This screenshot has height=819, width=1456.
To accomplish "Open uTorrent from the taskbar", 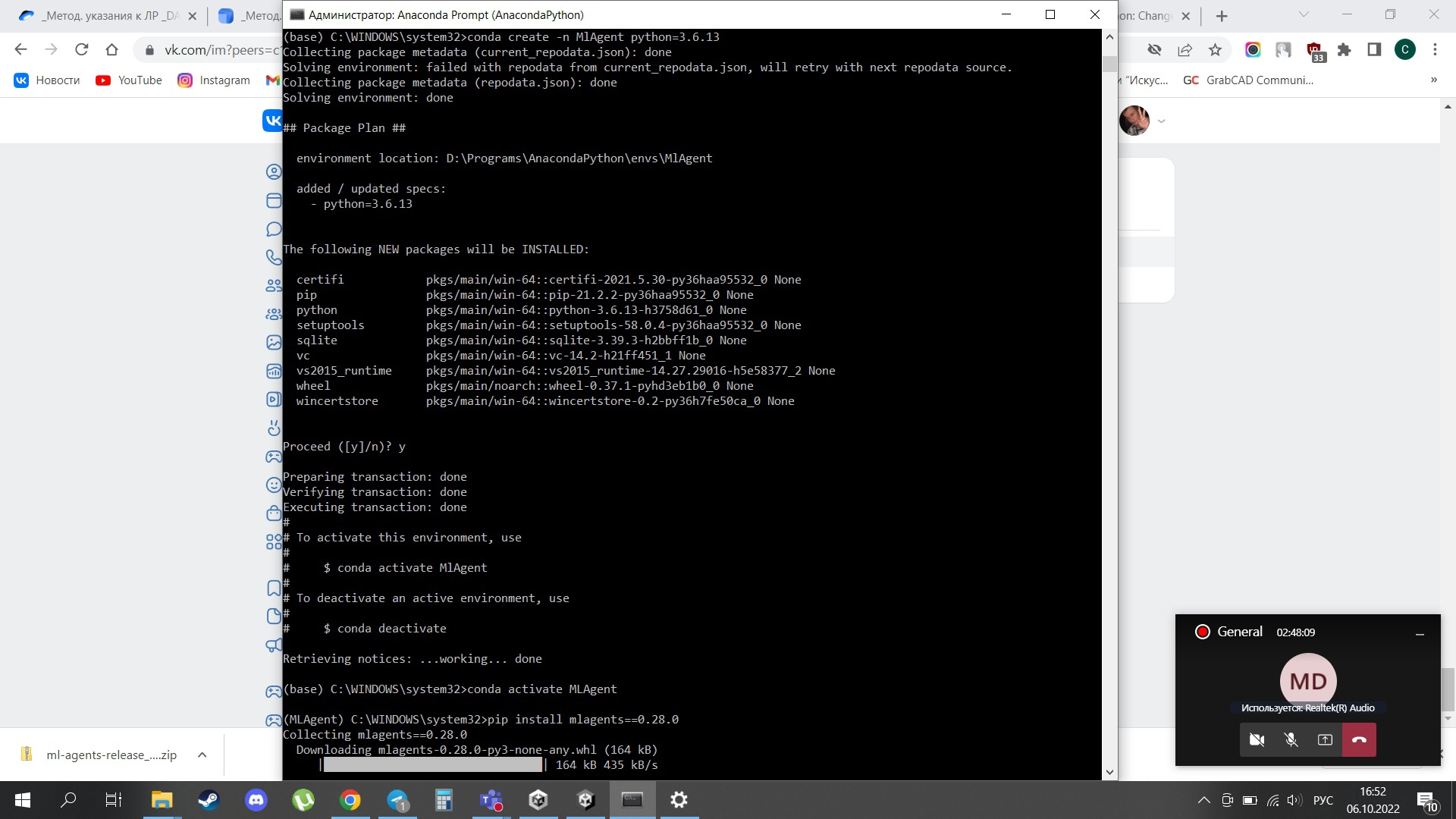I will pos(303,800).
